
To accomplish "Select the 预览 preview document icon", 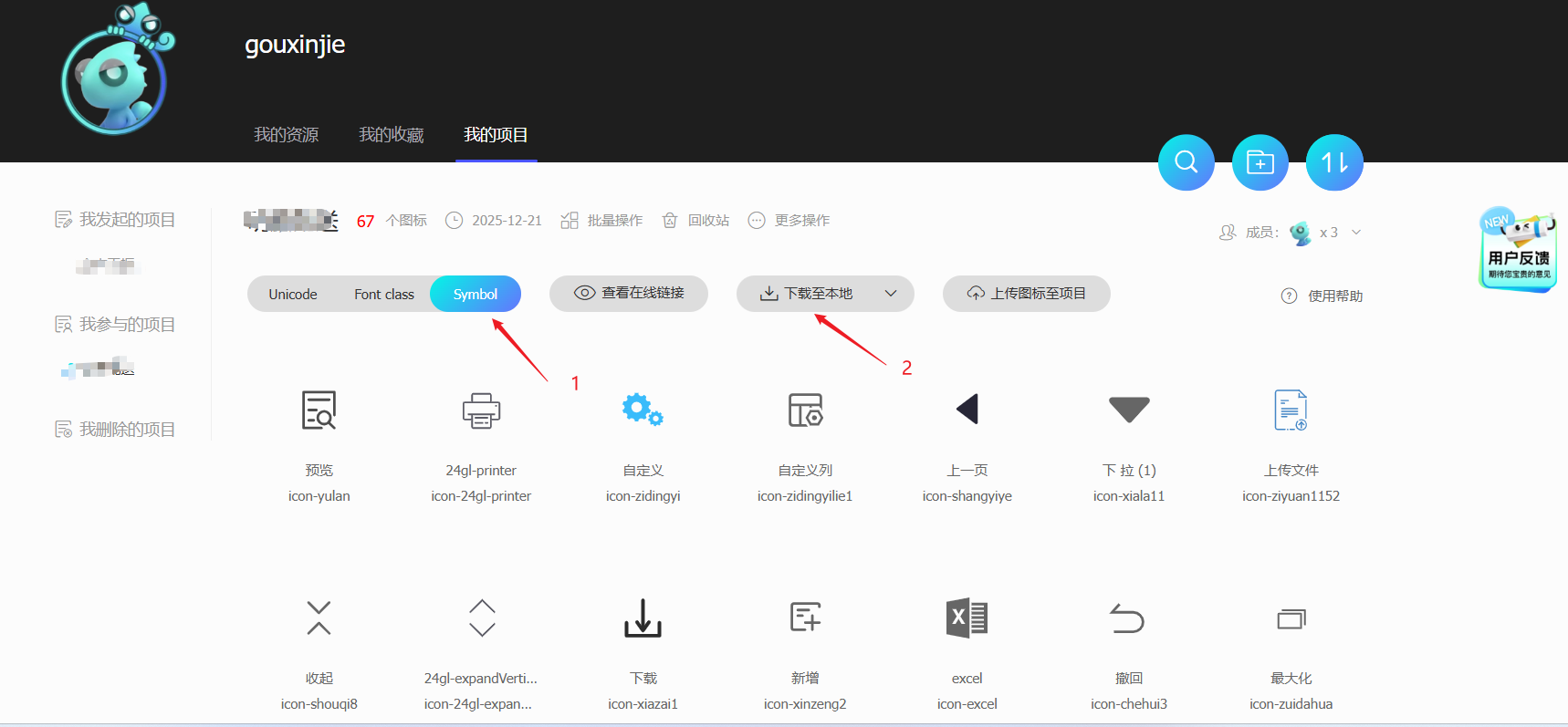I will pyautogui.click(x=319, y=410).
